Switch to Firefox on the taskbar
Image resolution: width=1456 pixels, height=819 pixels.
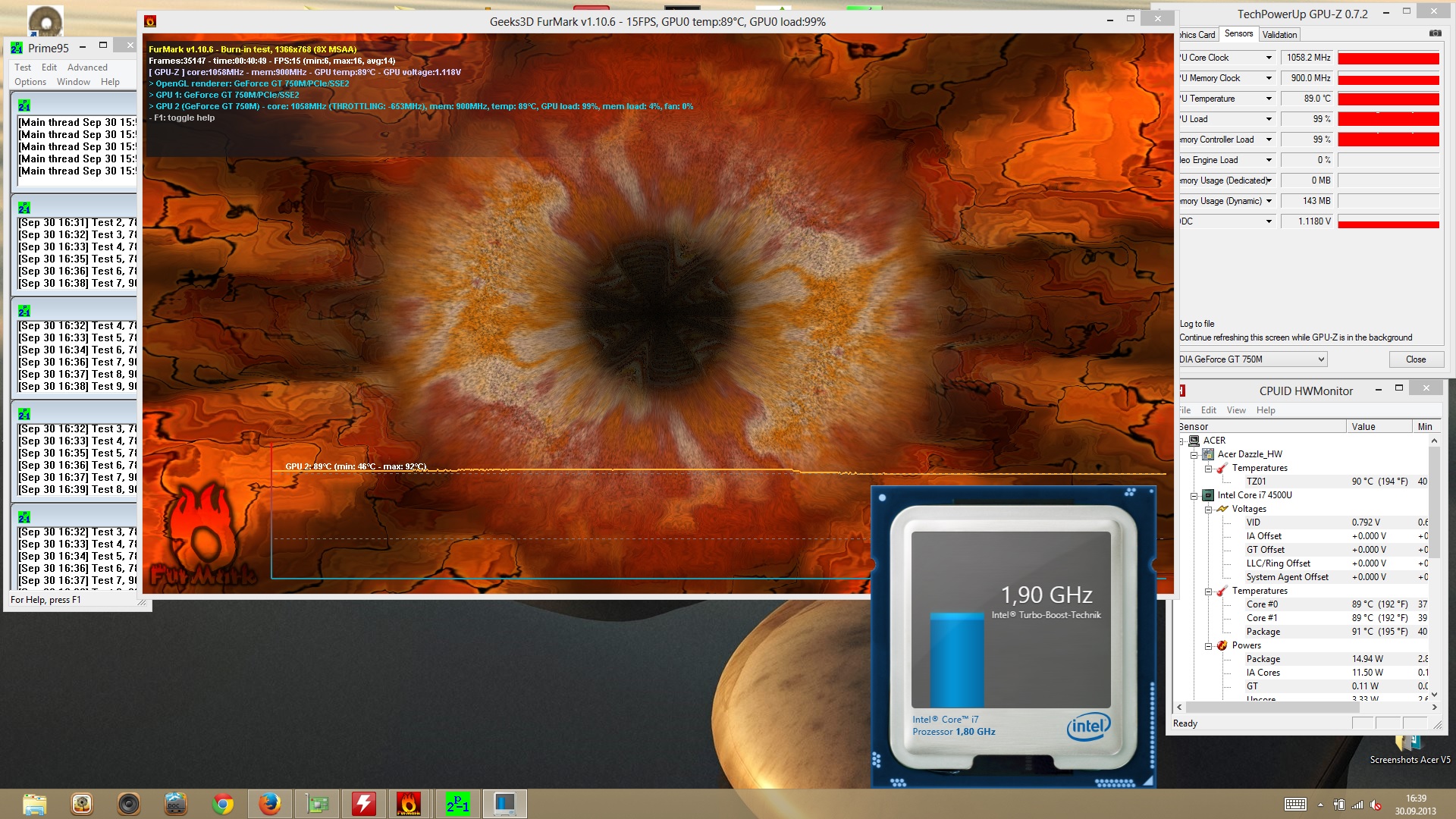[x=270, y=804]
